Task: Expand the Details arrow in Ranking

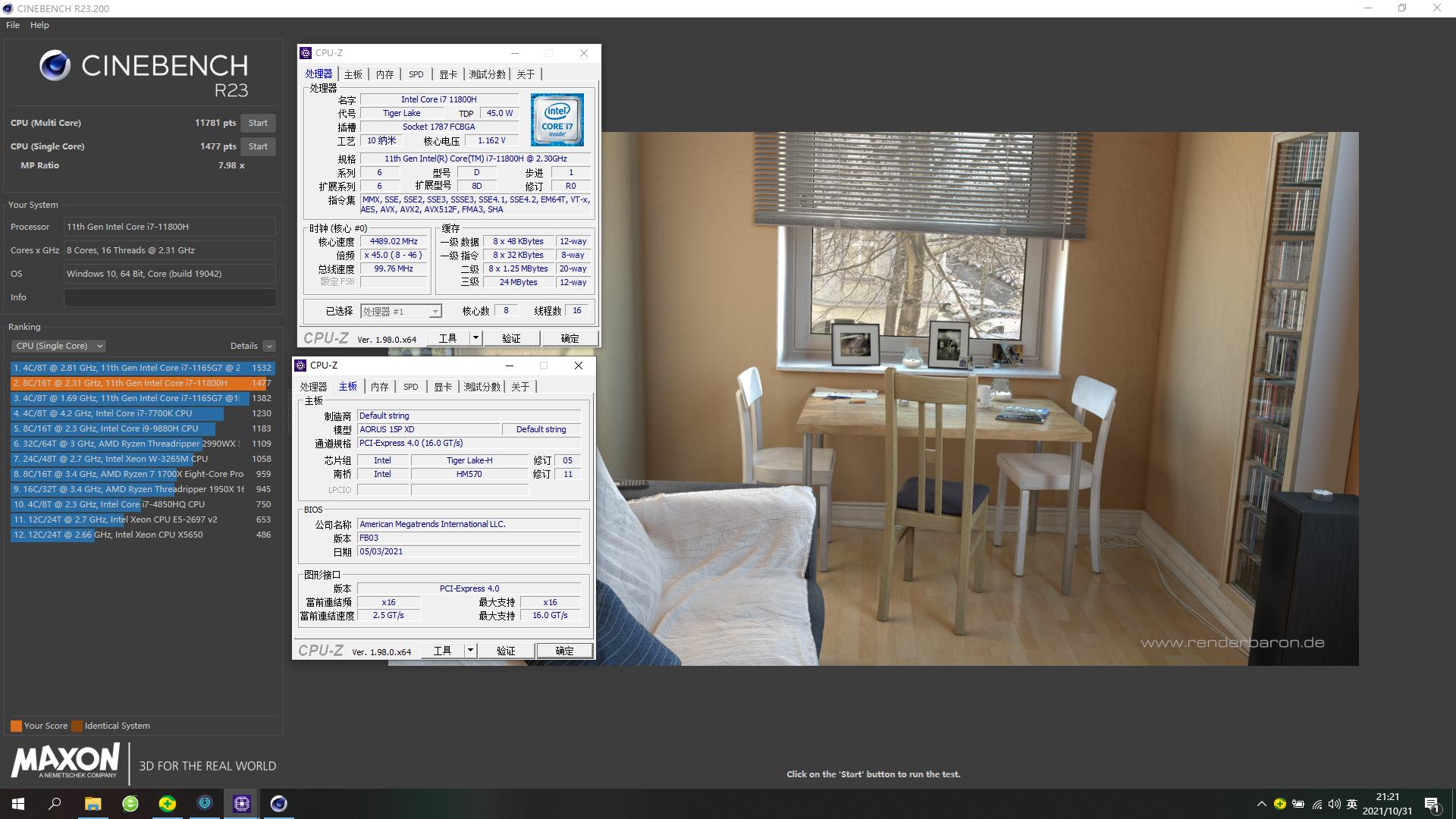Action: click(268, 346)
